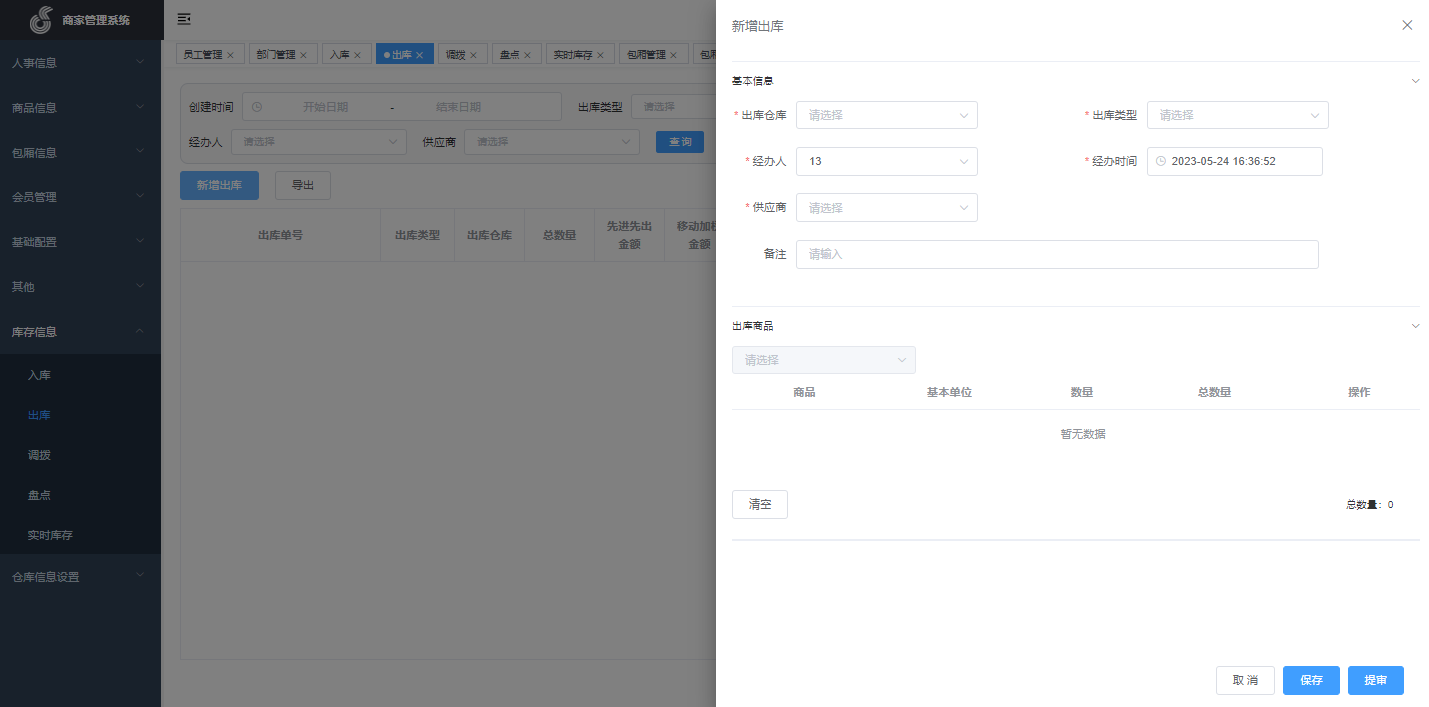Close the 出库 tab with its x
The image size is (1429, 707).
pos(420,55)
